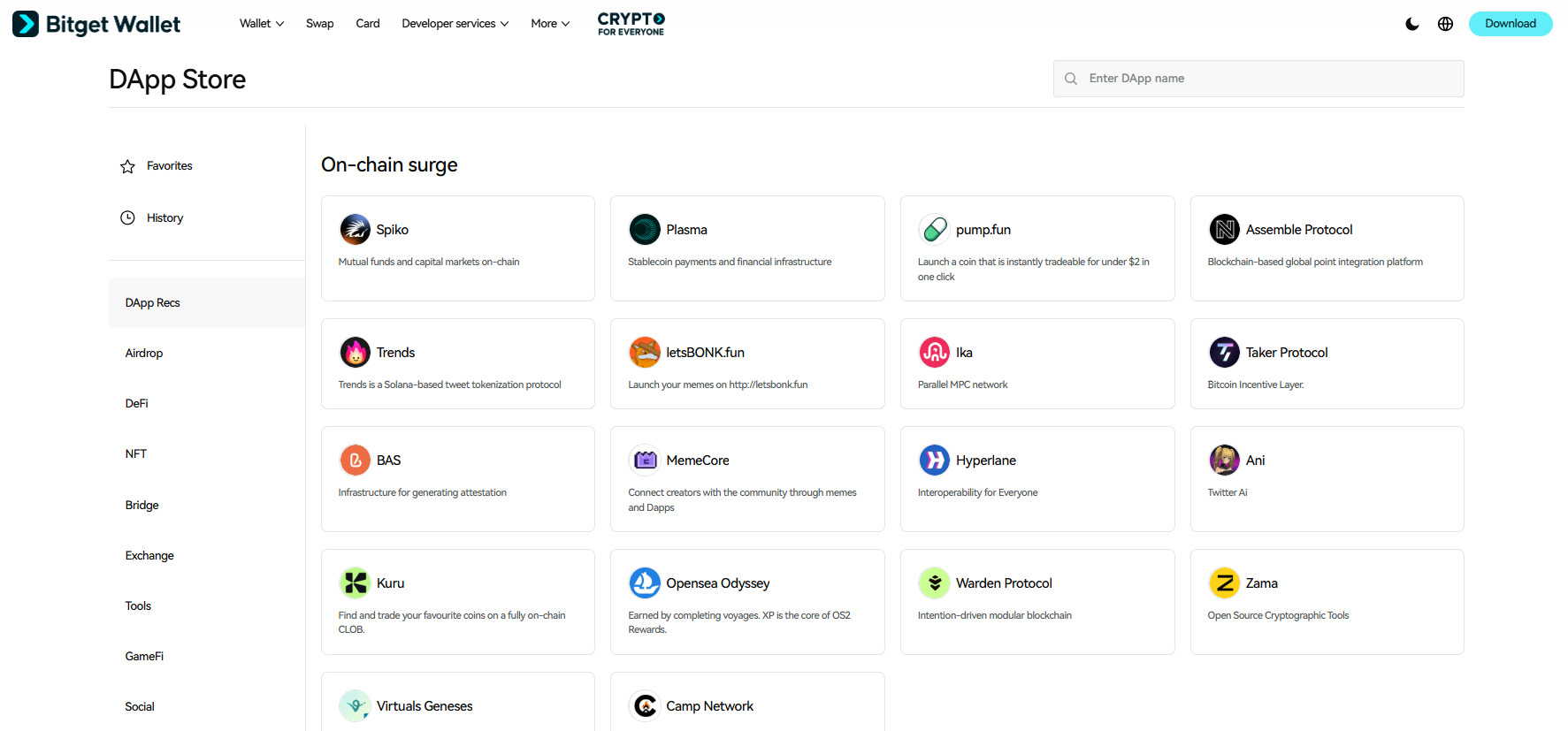The width and height of the screenshot is (1568, 731).
Task: Click the MemeCore app icon
Action: point(645,461)
